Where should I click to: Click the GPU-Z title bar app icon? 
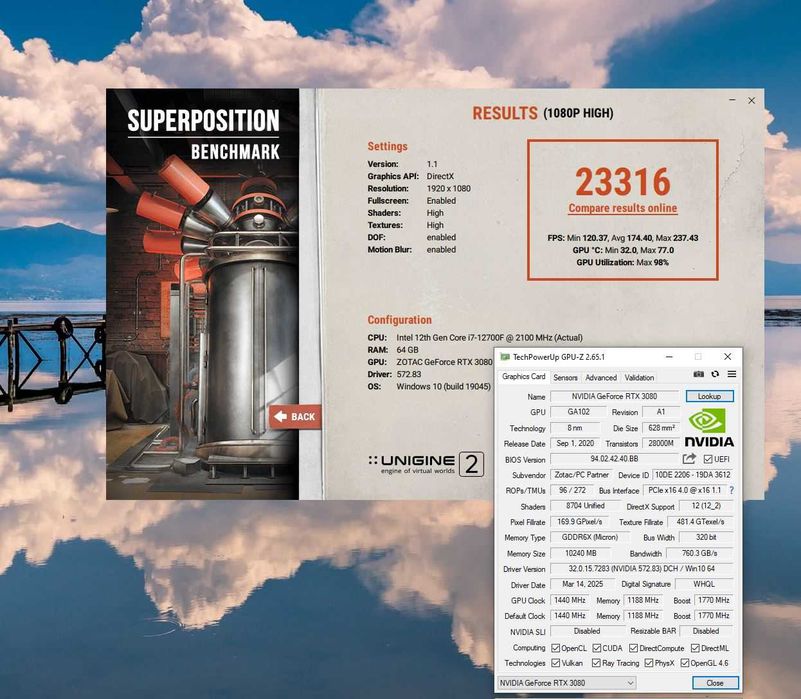[505, 357]
